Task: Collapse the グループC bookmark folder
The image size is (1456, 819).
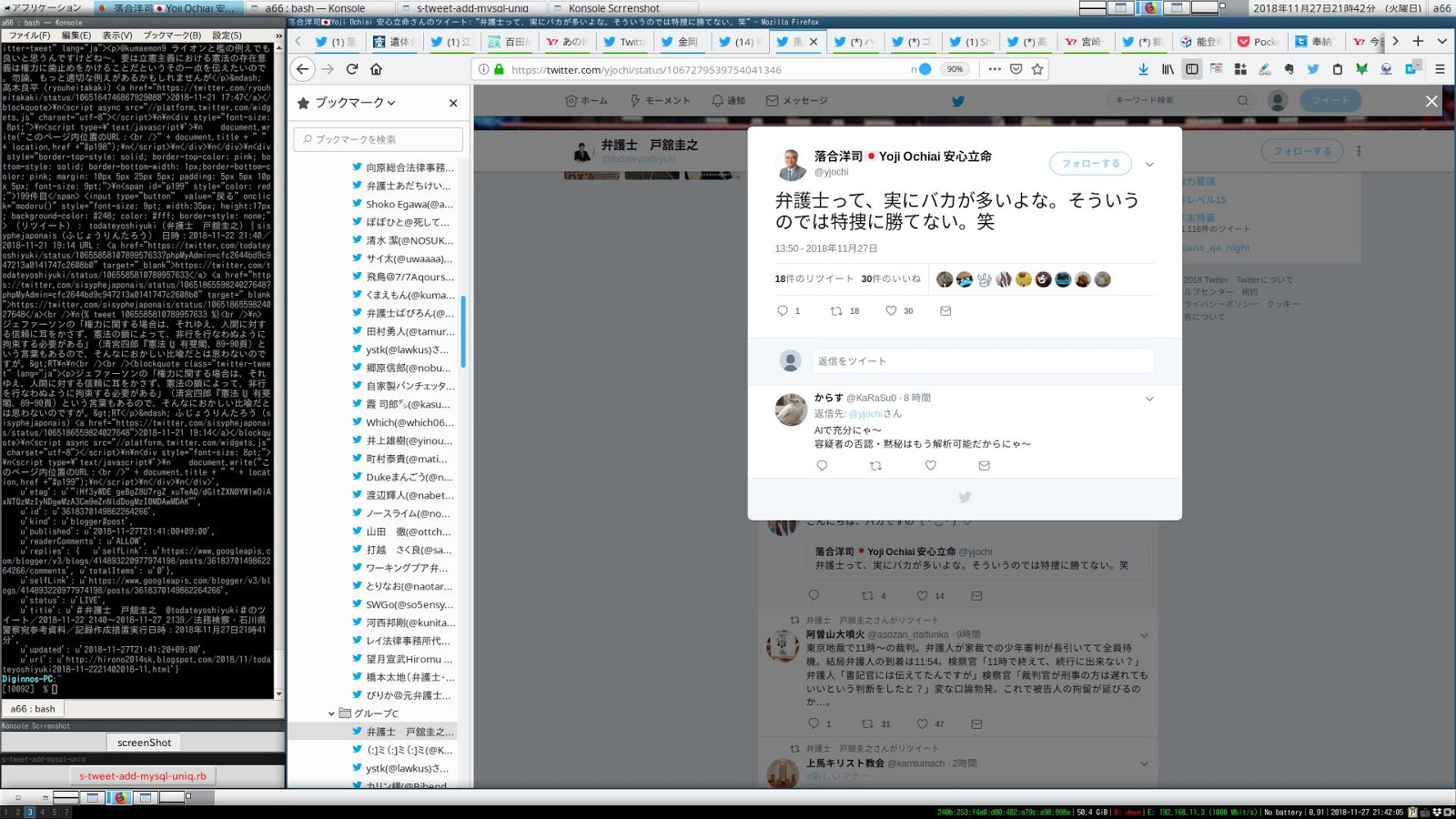Action: coord(331,713)
